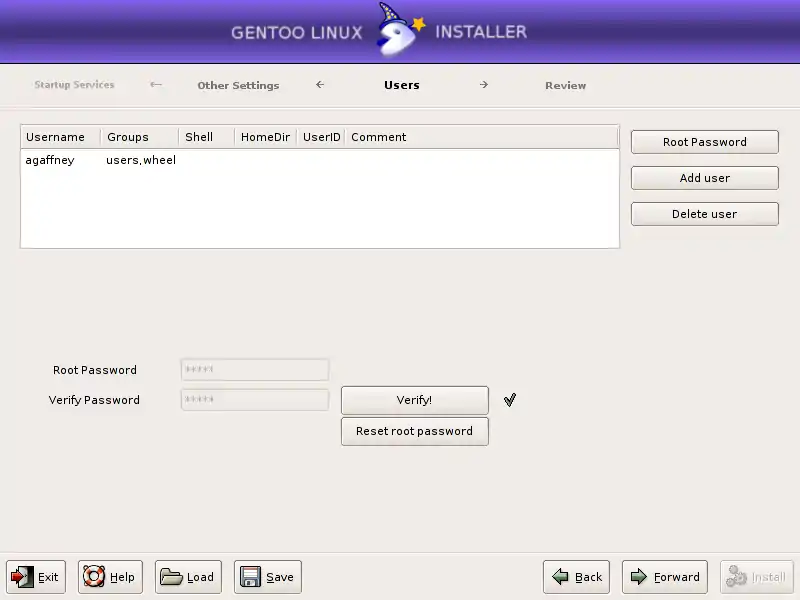Focus the Root Password field
This screenshot has height=600, width=800.
pos(254,370)
